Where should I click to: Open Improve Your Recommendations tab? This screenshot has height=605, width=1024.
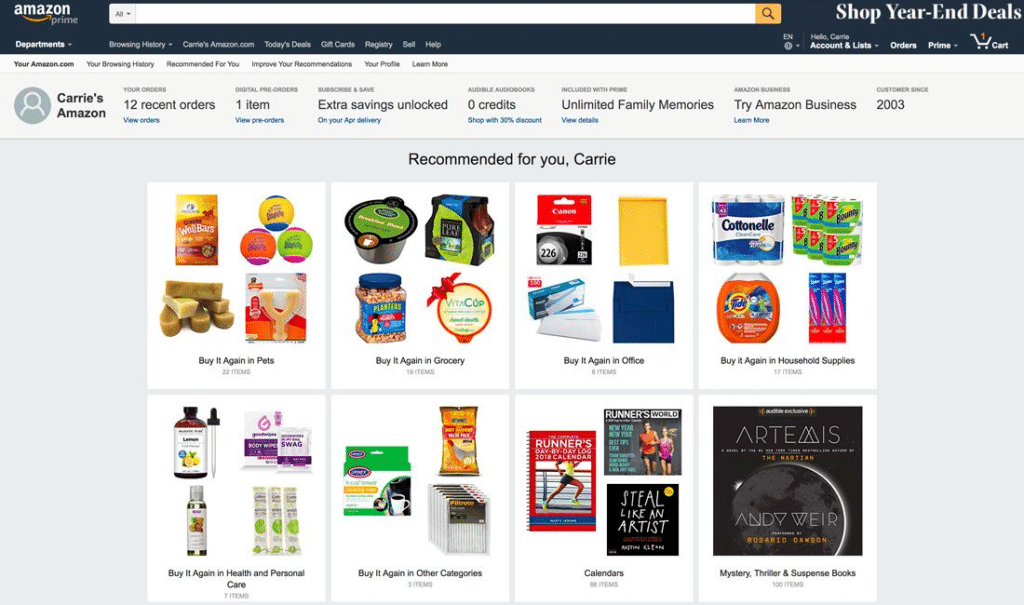coord(301,64)
